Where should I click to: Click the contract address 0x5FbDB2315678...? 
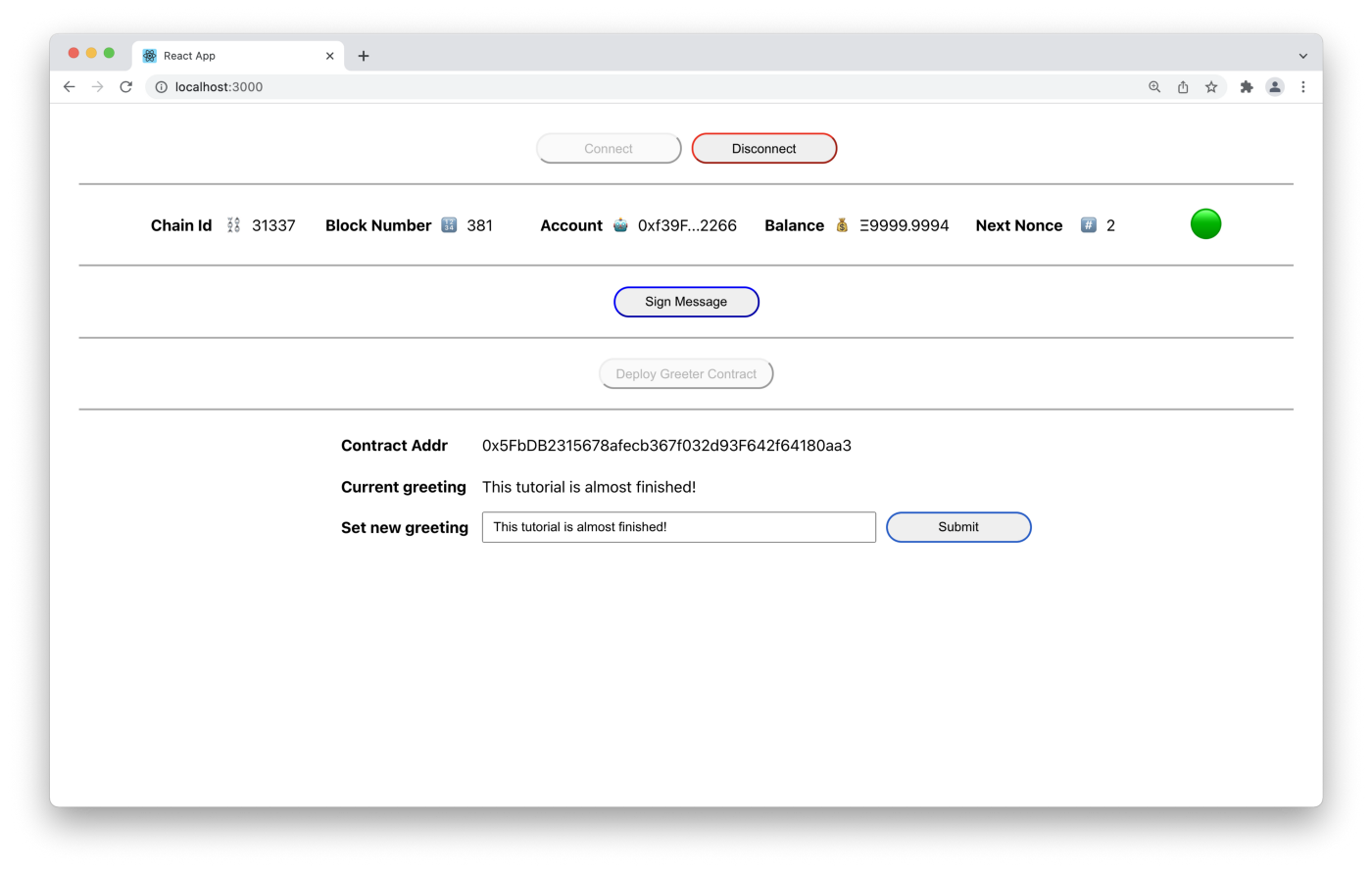[x=666, y=446]
